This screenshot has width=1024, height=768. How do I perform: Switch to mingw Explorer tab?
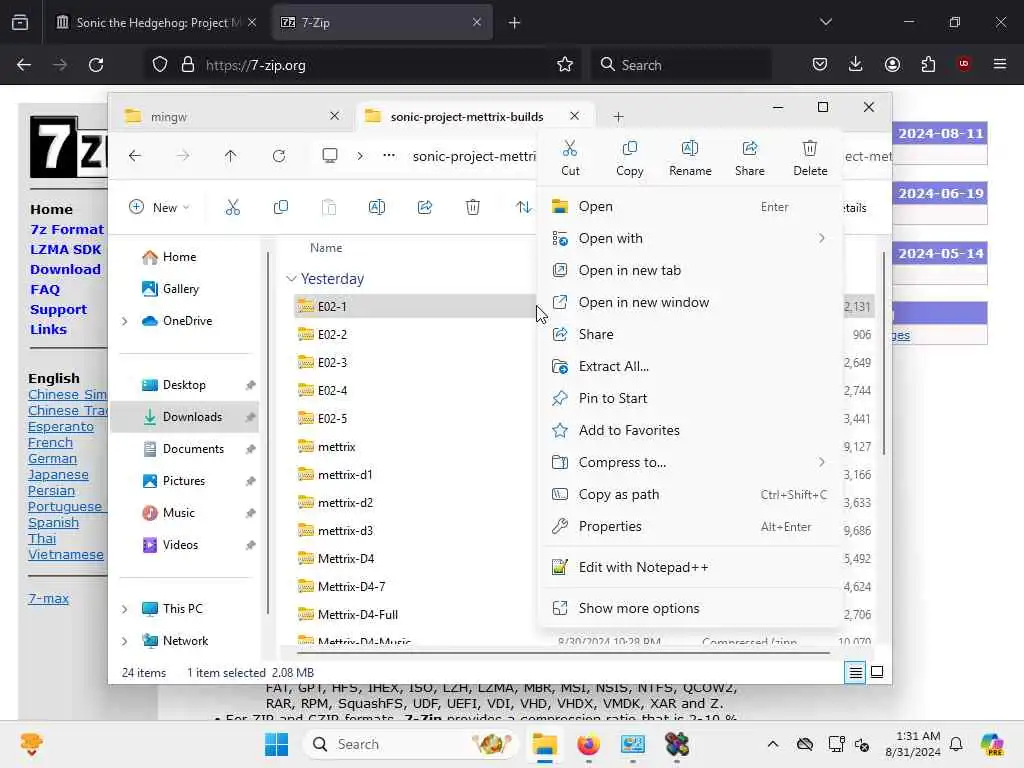tap(231, 117)
